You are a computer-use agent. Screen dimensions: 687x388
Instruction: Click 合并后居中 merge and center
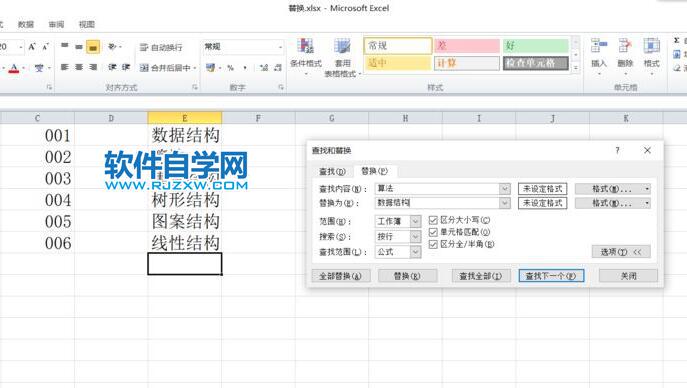(165, 67)
